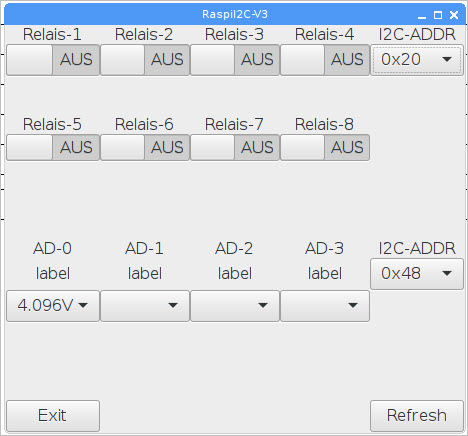This screenshot has width=468, height=436.
Task: Toggle the Relais-8 switch
Action: pos(325,147)
